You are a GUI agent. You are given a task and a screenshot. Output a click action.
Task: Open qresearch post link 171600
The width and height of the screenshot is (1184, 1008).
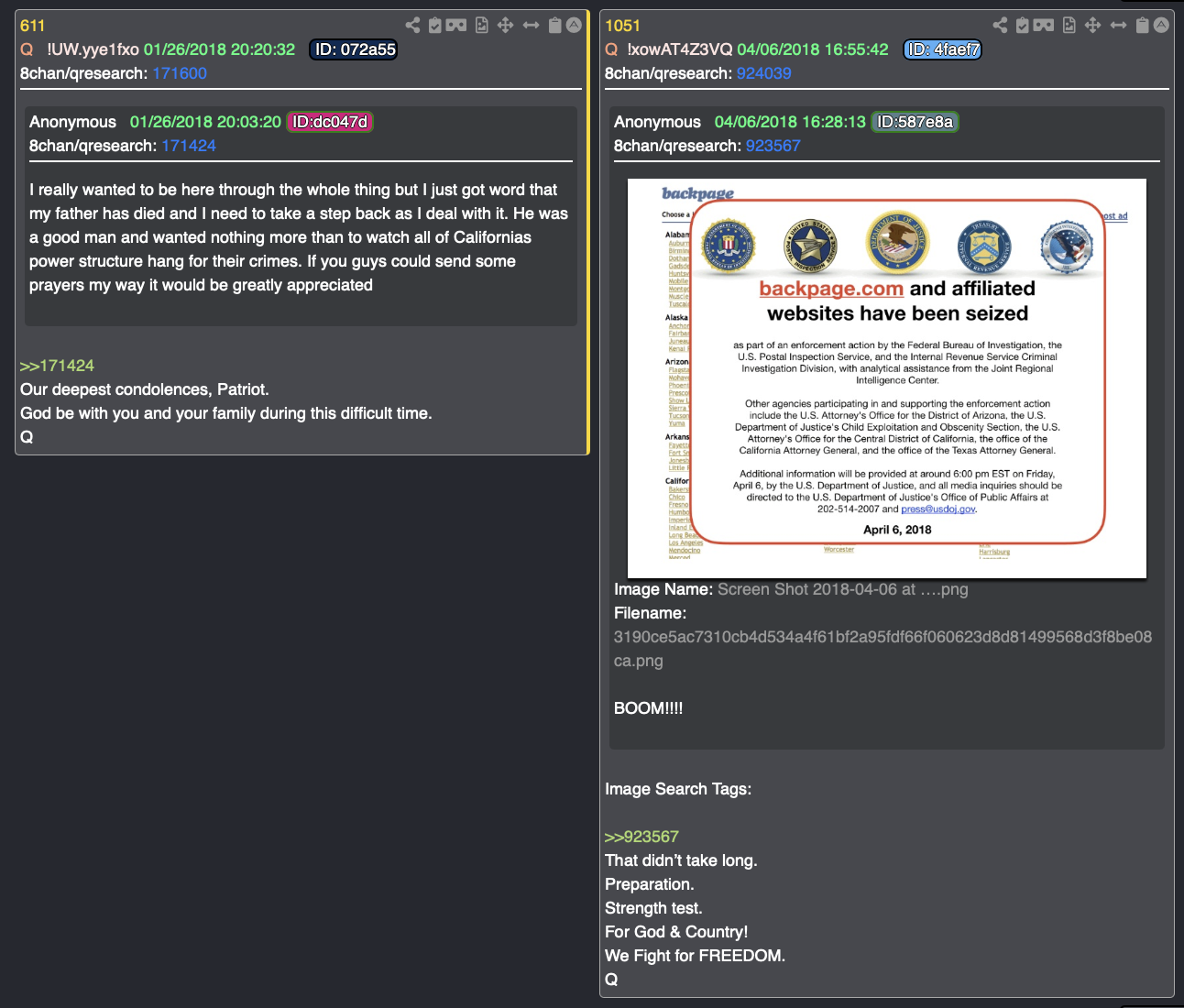tap(180, 73)
